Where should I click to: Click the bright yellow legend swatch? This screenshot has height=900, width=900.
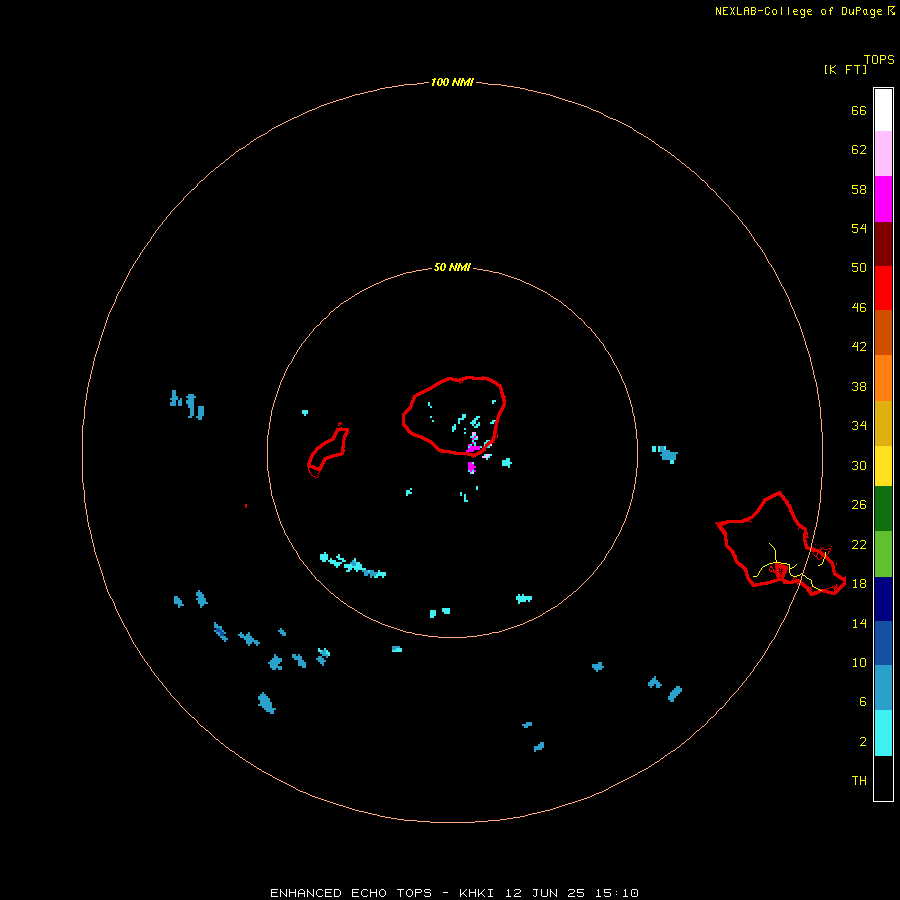[x=883, y=466]
